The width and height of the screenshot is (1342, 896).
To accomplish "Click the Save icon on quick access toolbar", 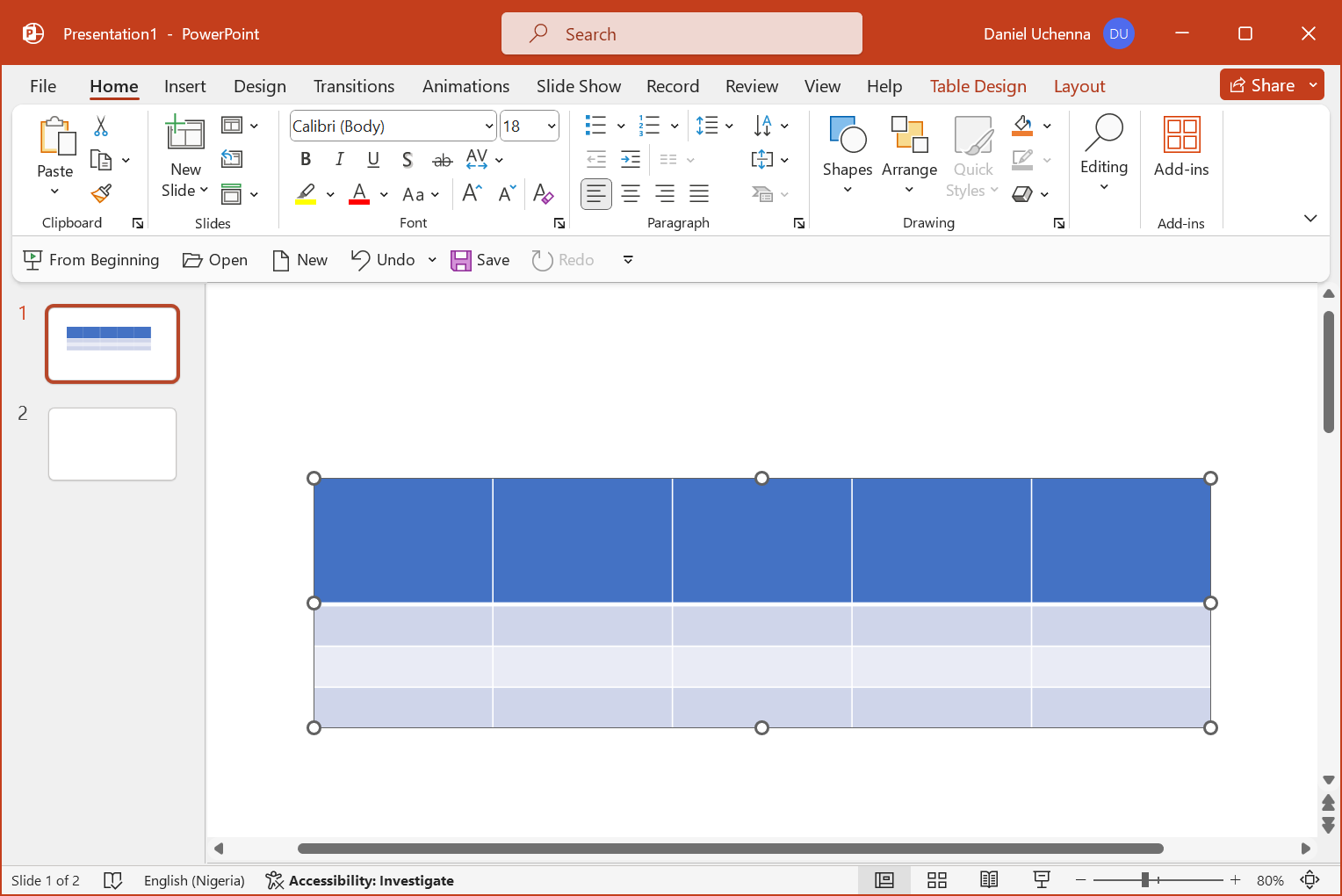I will click(x=462, y=259).
